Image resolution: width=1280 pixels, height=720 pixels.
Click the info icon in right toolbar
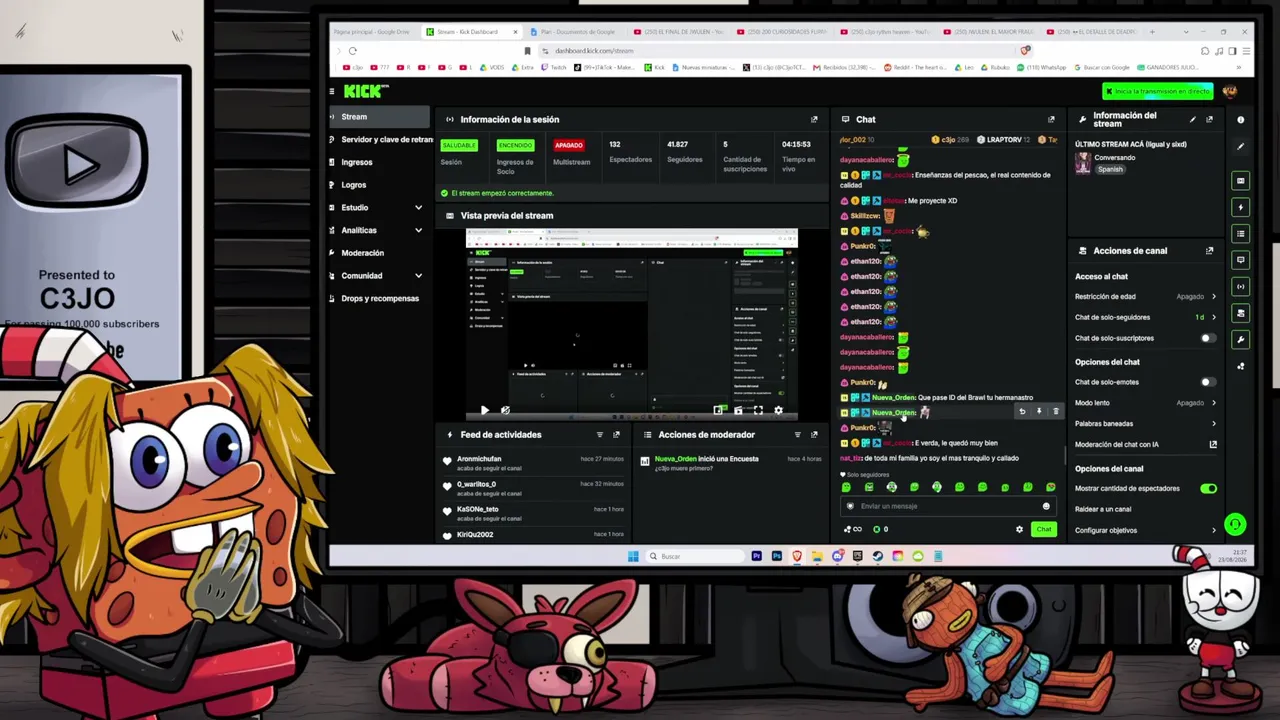pos(1241,120)
